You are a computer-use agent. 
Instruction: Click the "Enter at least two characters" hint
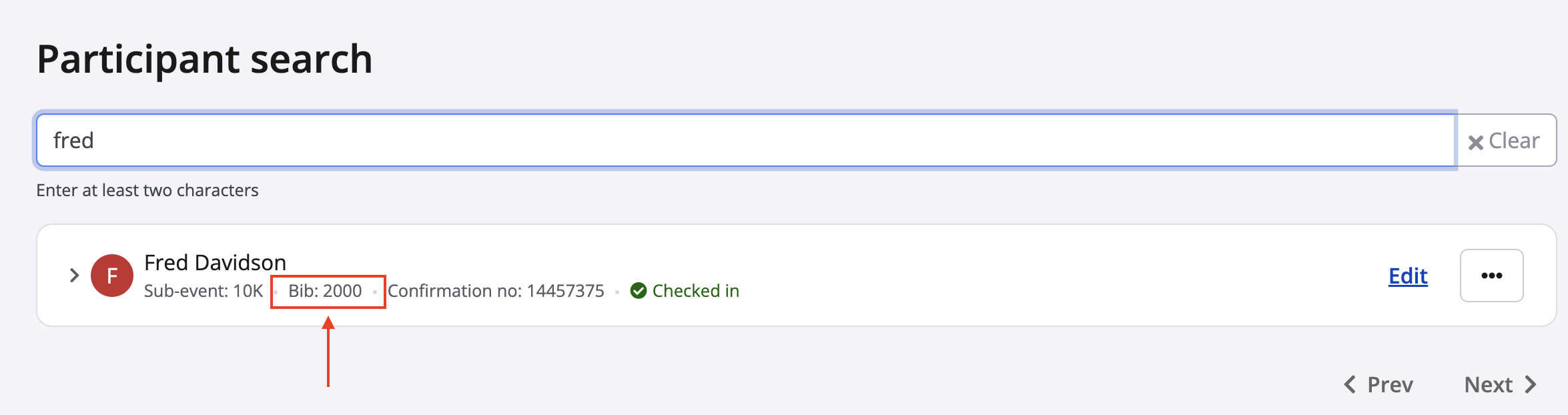point(147,190)
